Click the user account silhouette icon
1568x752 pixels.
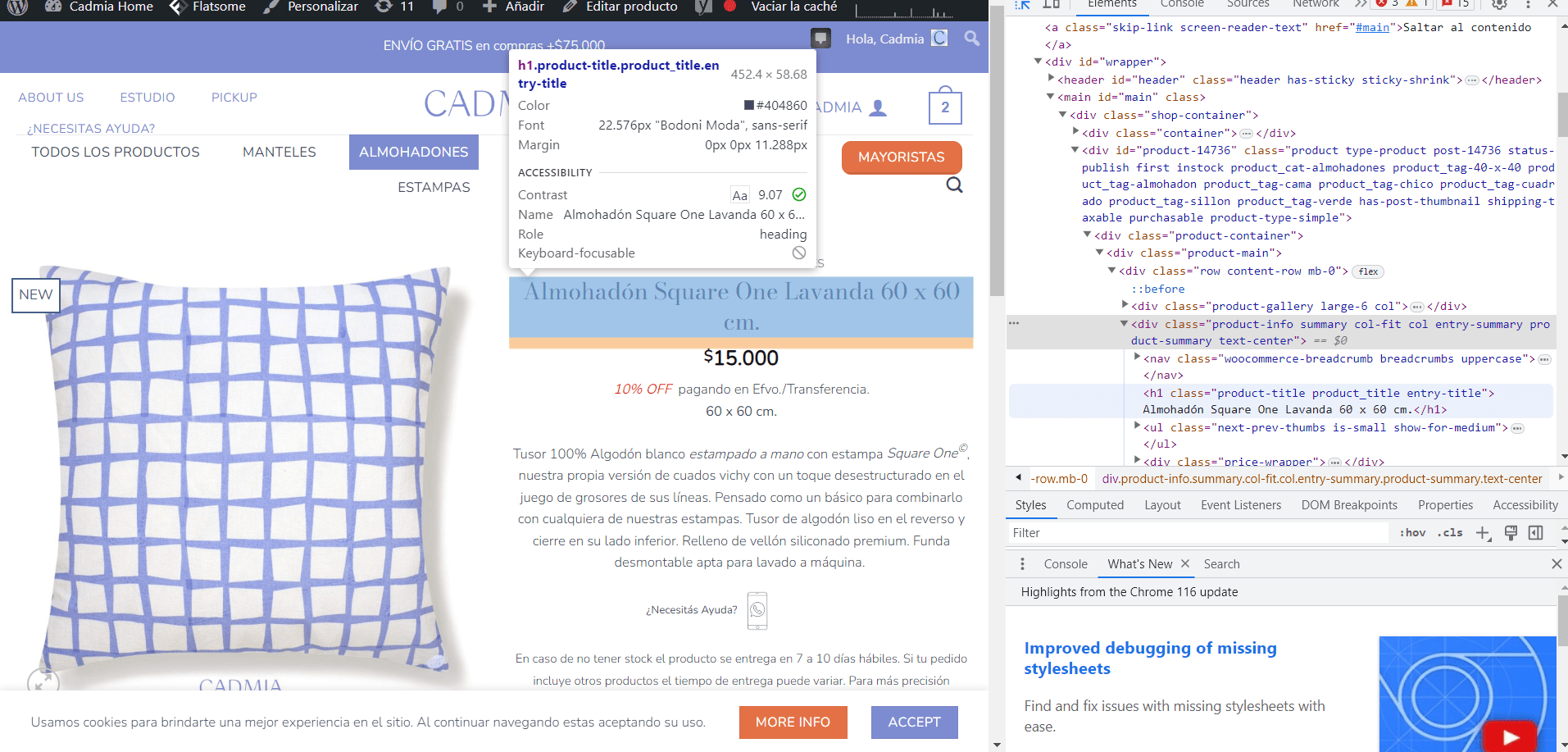coord(878,107)
